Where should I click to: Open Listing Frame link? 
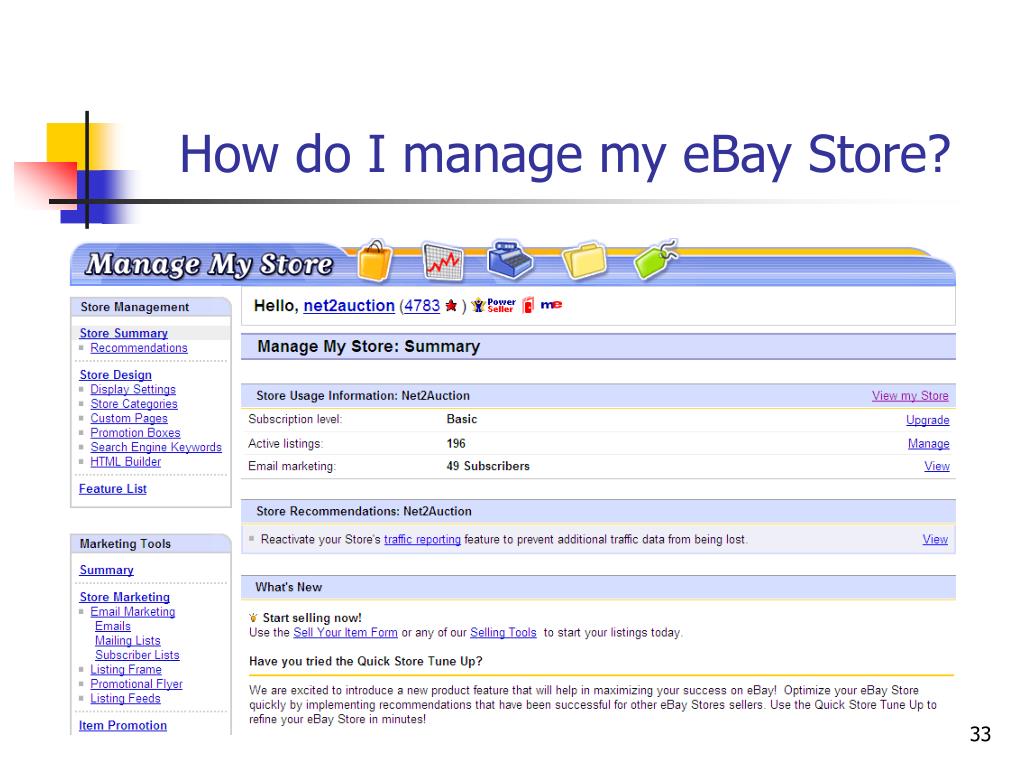coord(125,669)
